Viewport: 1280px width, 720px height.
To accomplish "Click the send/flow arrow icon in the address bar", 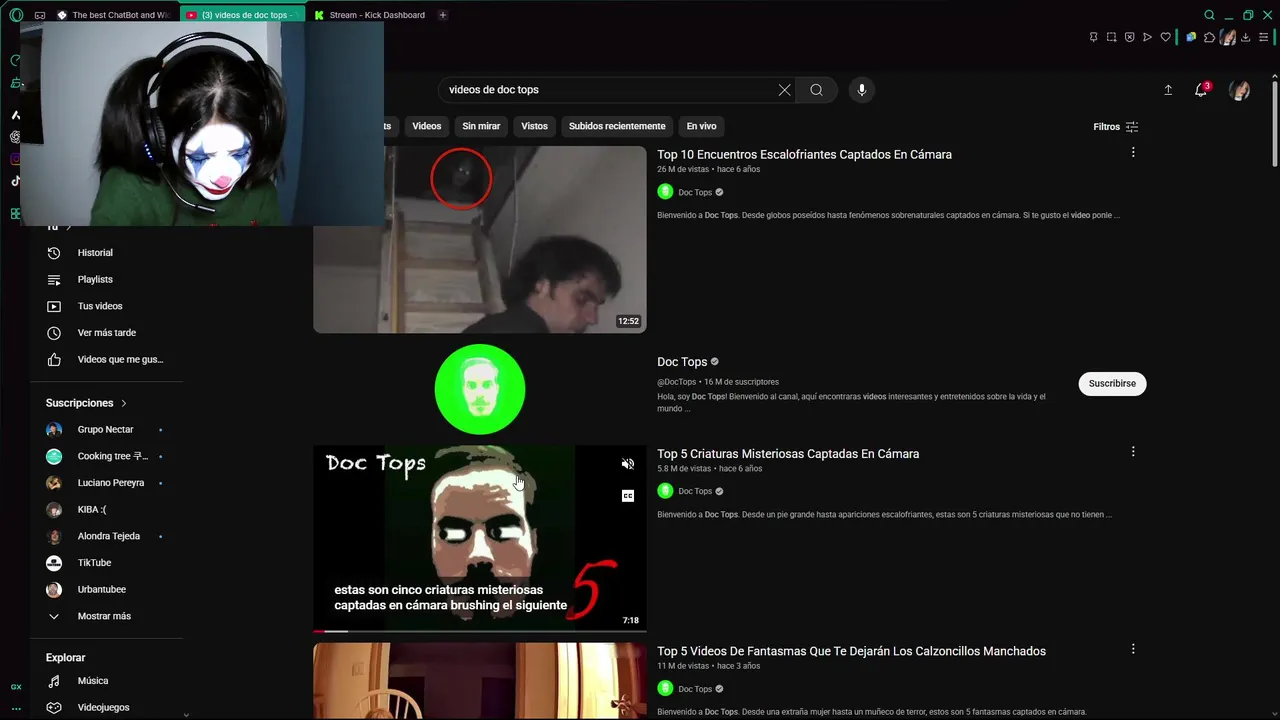I will [x=1147, y=37].
